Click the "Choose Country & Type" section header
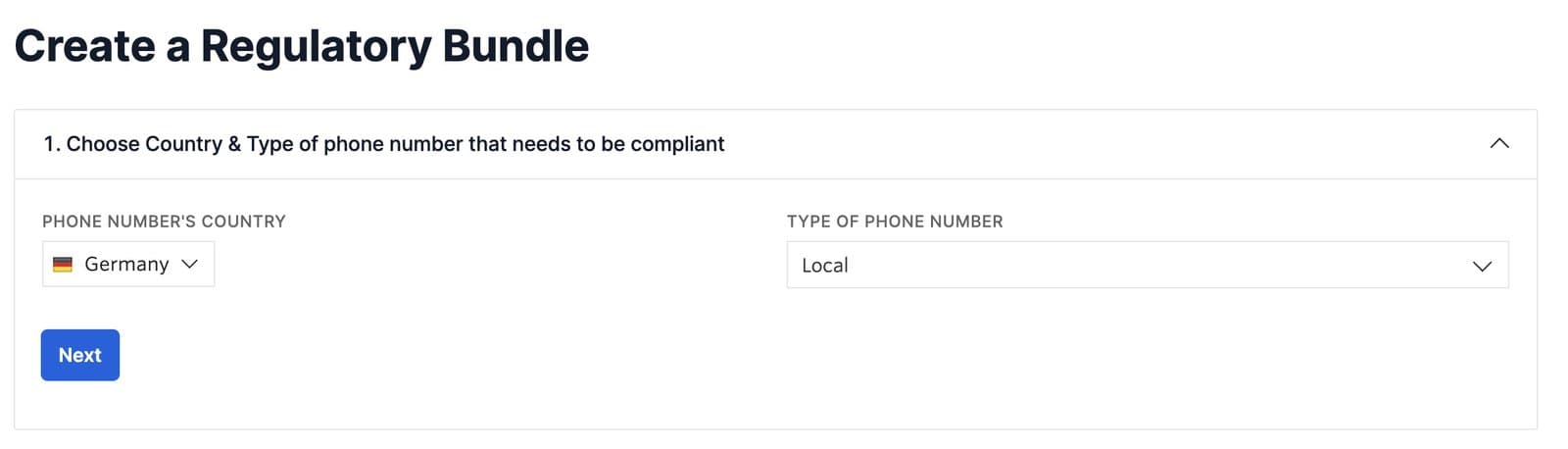This screenshot has height=449, width=1568. [384, 144]
